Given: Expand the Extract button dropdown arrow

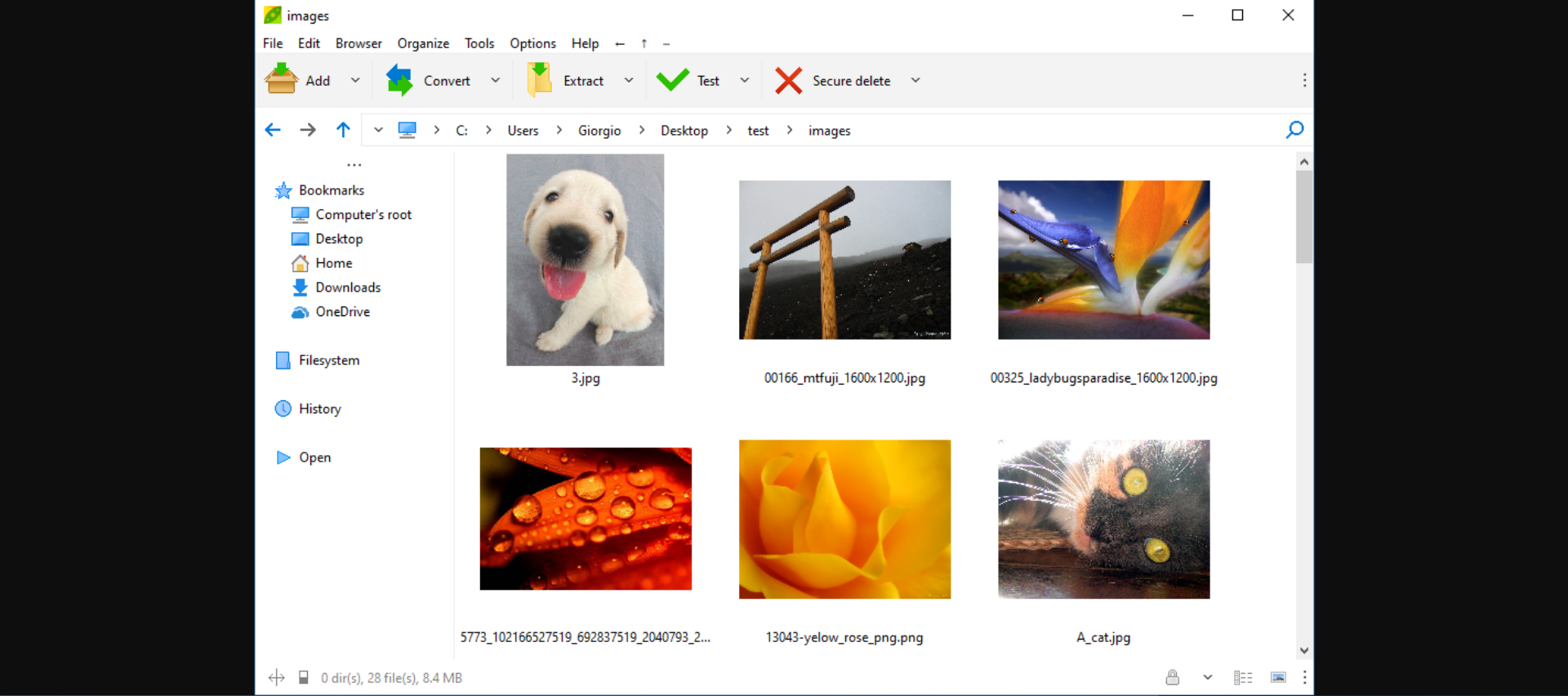Looking at the screenshot, I should [x=628, y=80].
